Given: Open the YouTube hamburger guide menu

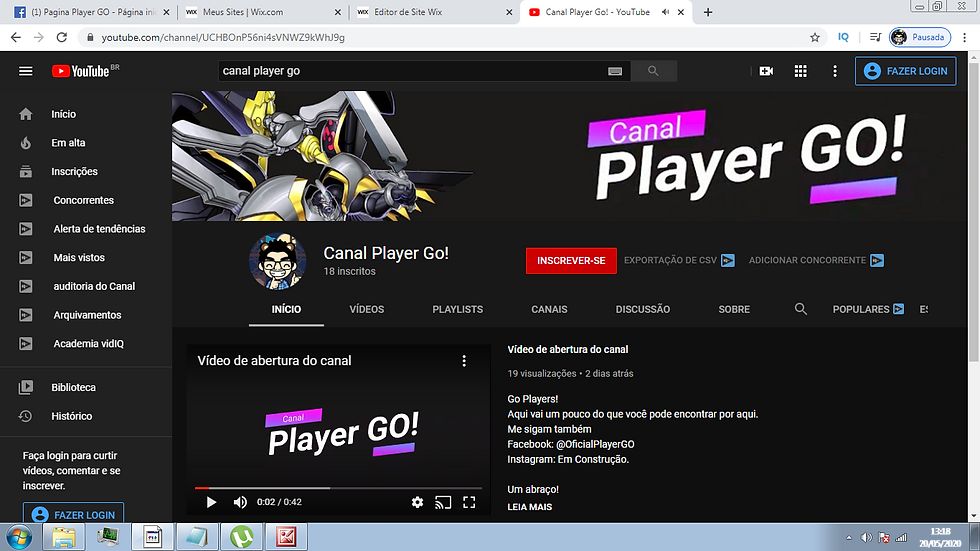Looking at the screenshot, I should (x=26, y=71).
